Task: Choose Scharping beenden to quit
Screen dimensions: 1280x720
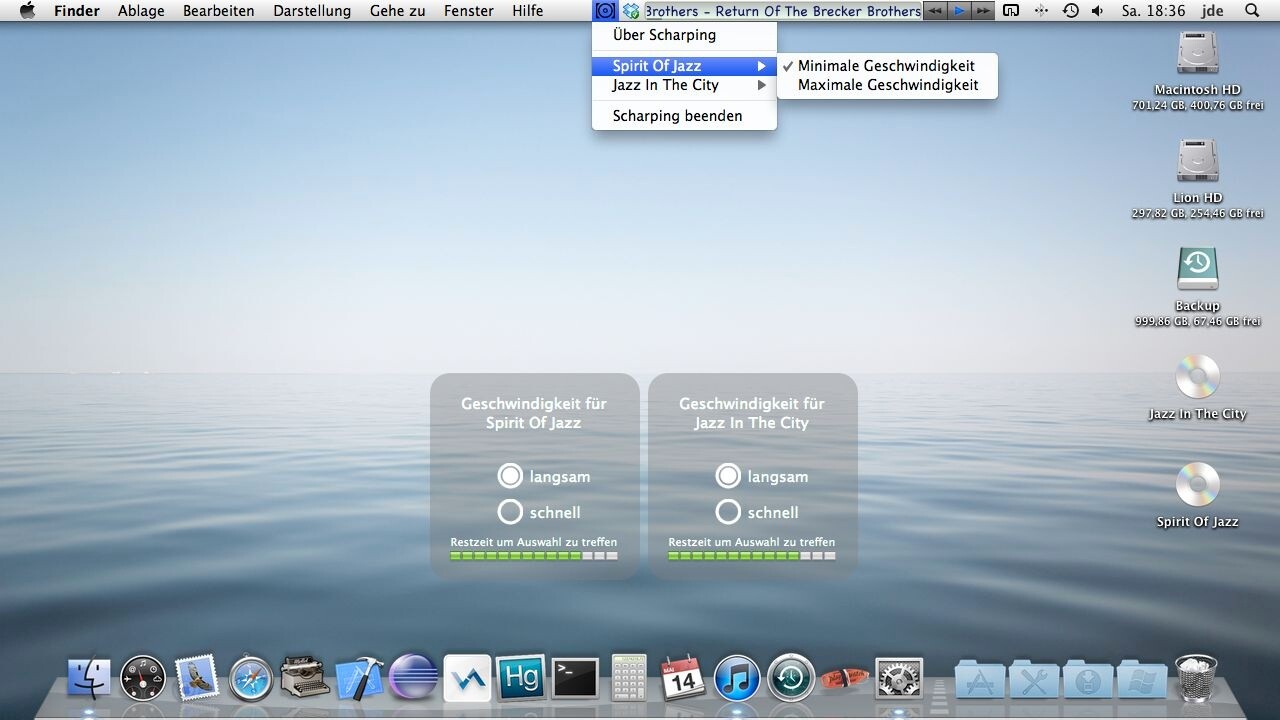Action: point(684,116)
